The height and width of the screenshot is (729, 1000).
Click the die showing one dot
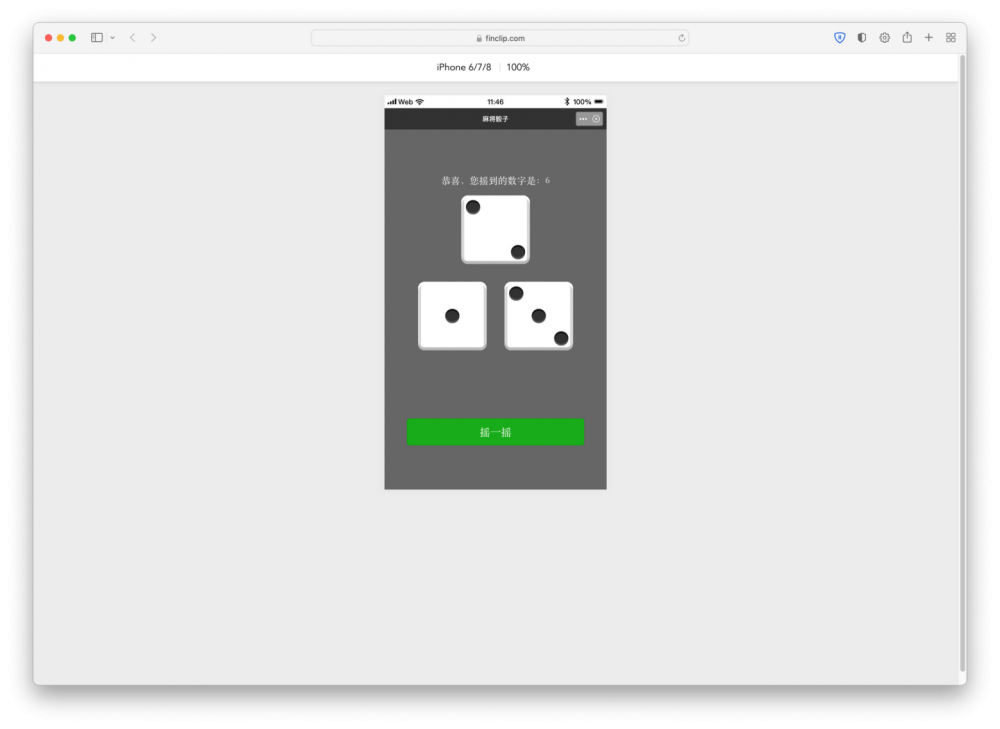pos(452,316)
